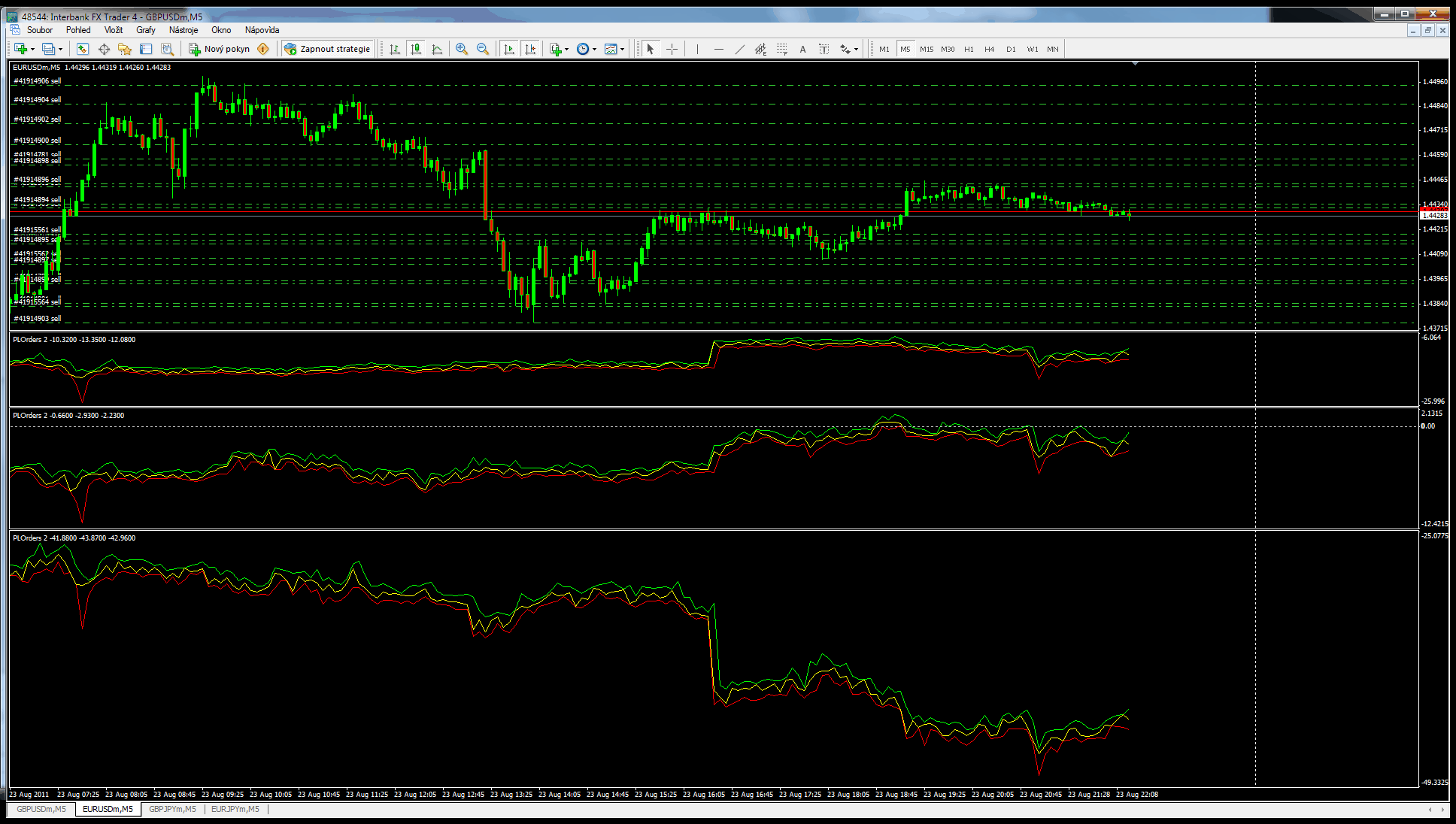1456x824 pixels.
Task: Click the zoom out magnifier icon
Action: pyautogui.click(x=483, y=49)
